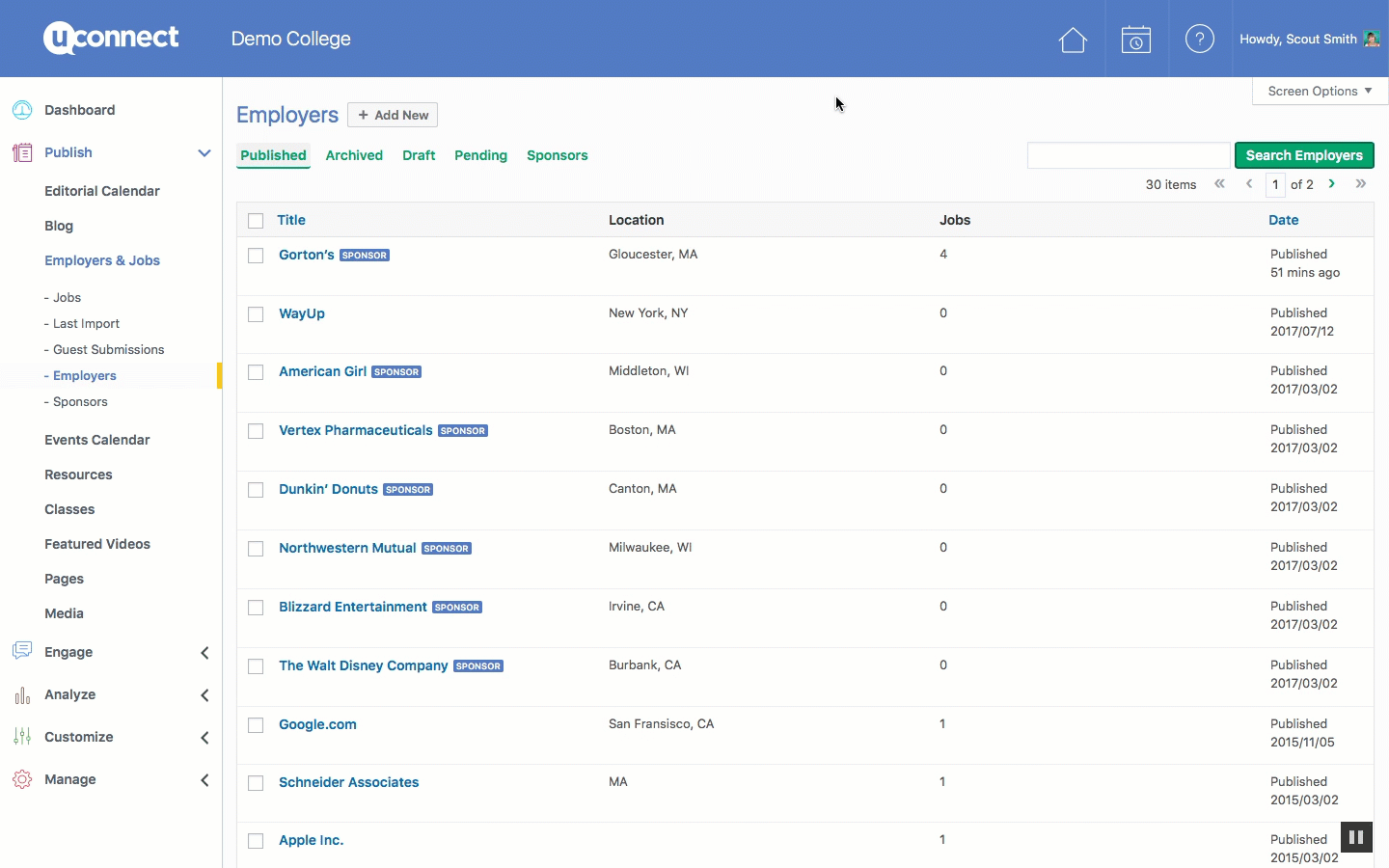Click the Analyze bar chart icon
Image resolution: width=1389 pixels, height=868 pixels.
coord(22,694)
